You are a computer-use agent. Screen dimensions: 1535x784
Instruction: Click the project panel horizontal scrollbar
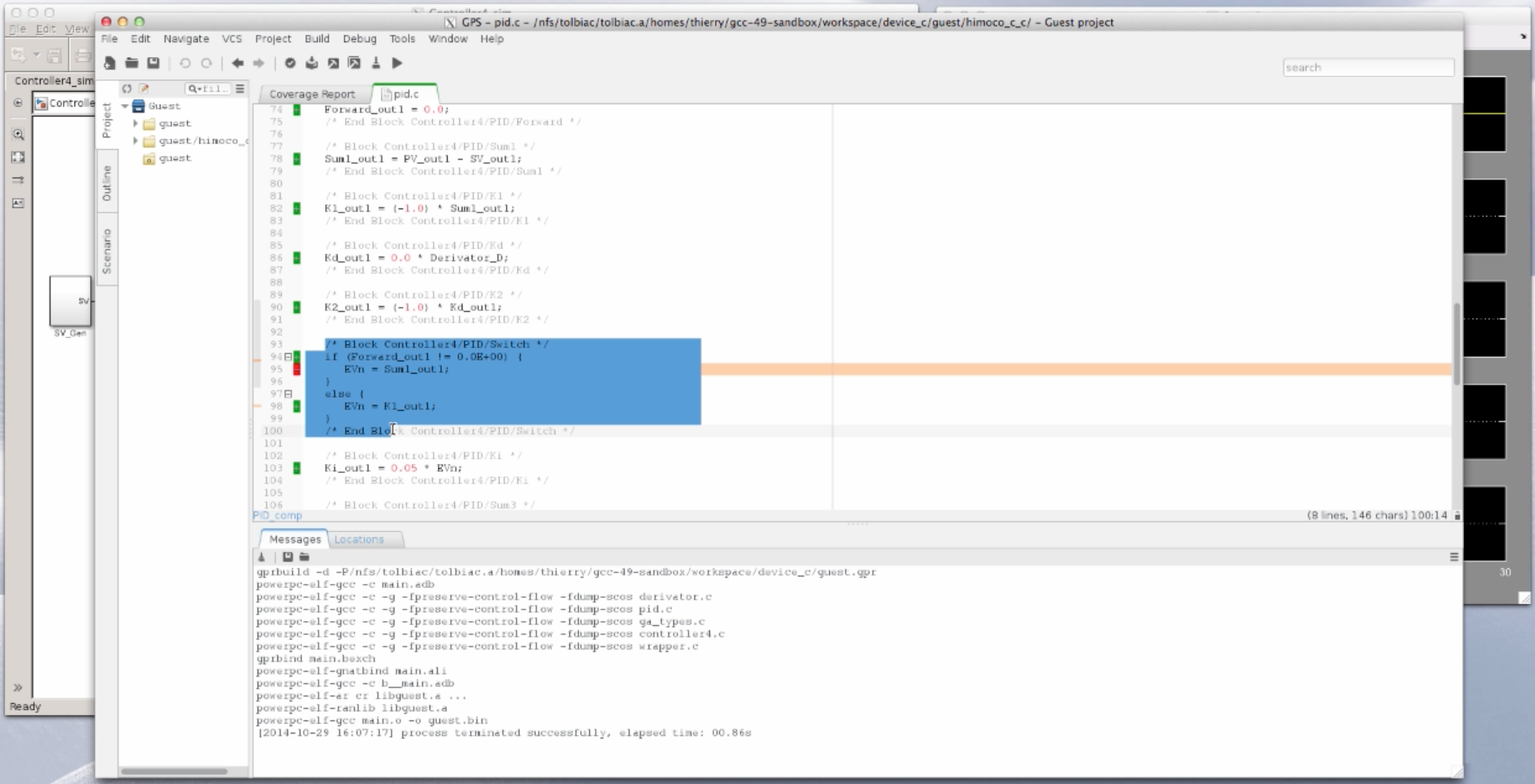[x=174, y=772]
